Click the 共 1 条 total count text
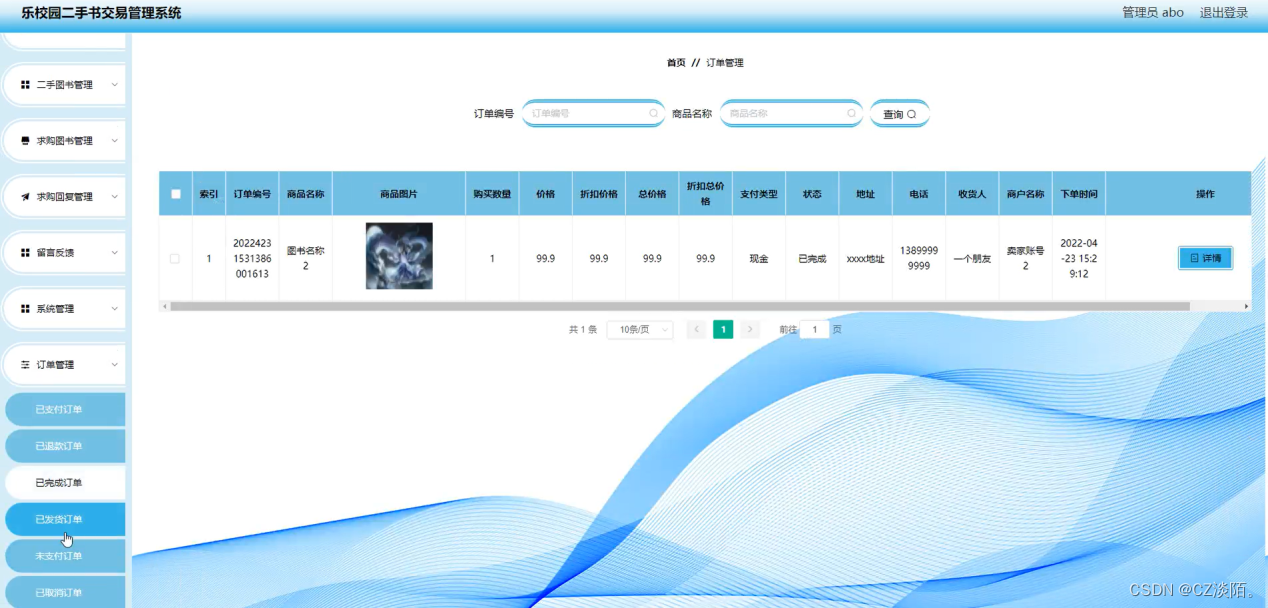Screen dimensions: 1268x608 click(583, 329)
